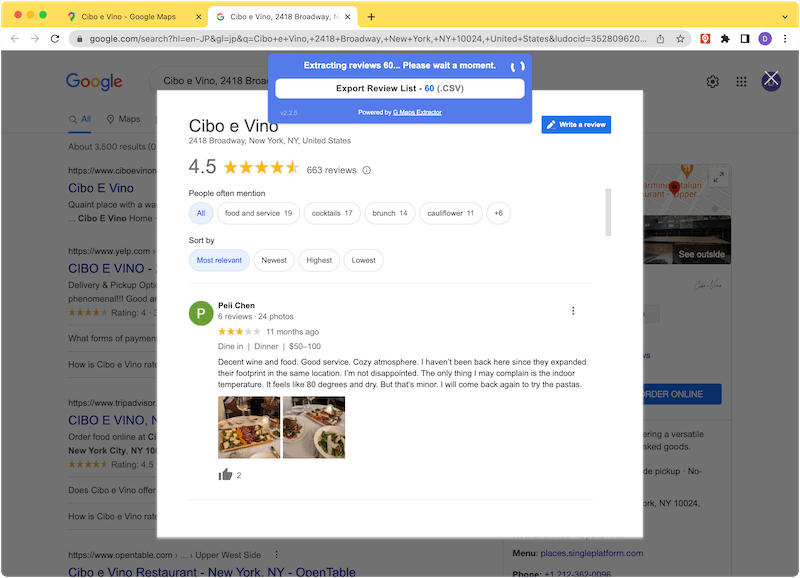The height and width of the screenshot is (578, 800).
Task: Open the red extension icon in toolbar
Action: click(705, 39)
